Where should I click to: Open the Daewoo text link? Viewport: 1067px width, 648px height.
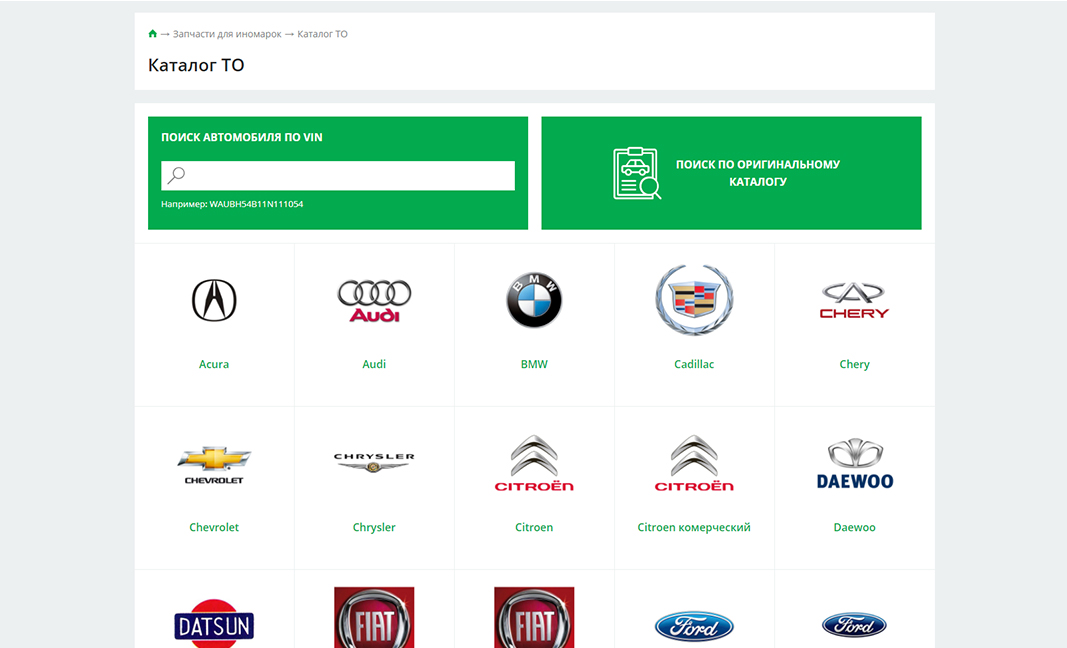pos(855,528)
